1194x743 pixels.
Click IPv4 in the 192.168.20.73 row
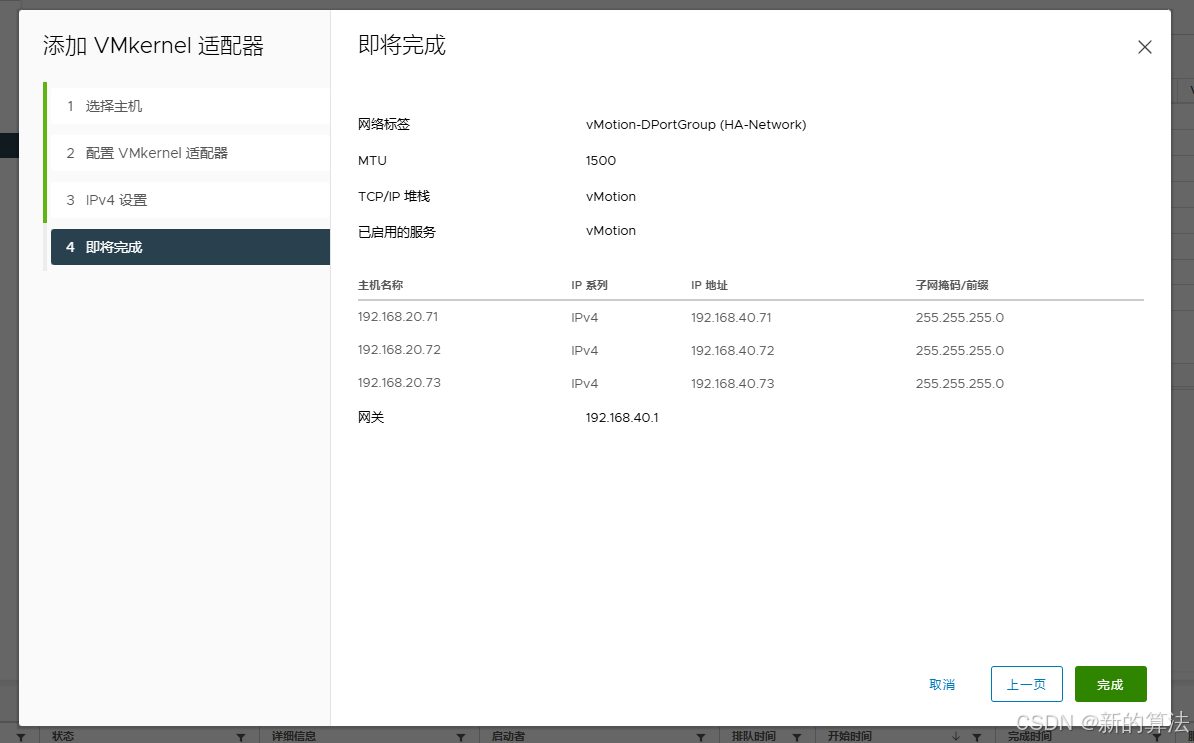tap(585, 383)
